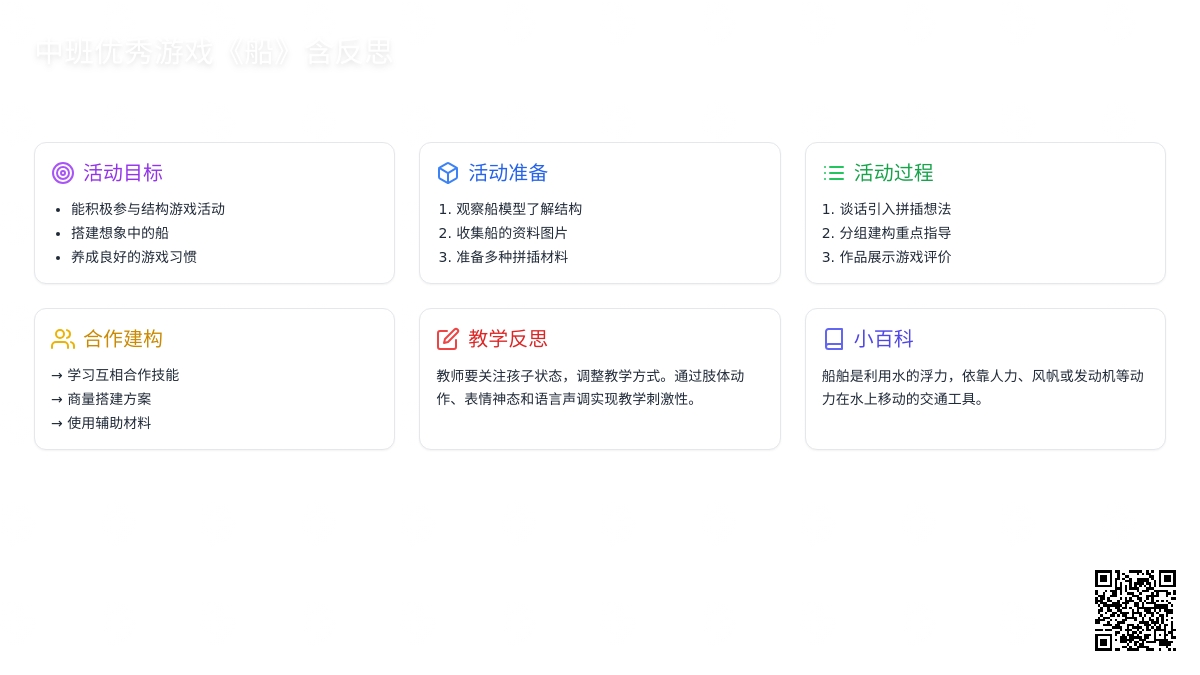Click the blue cube icon beside 活动准备
The height and width of the screenshot is (675, 1200).
[448, 173]
